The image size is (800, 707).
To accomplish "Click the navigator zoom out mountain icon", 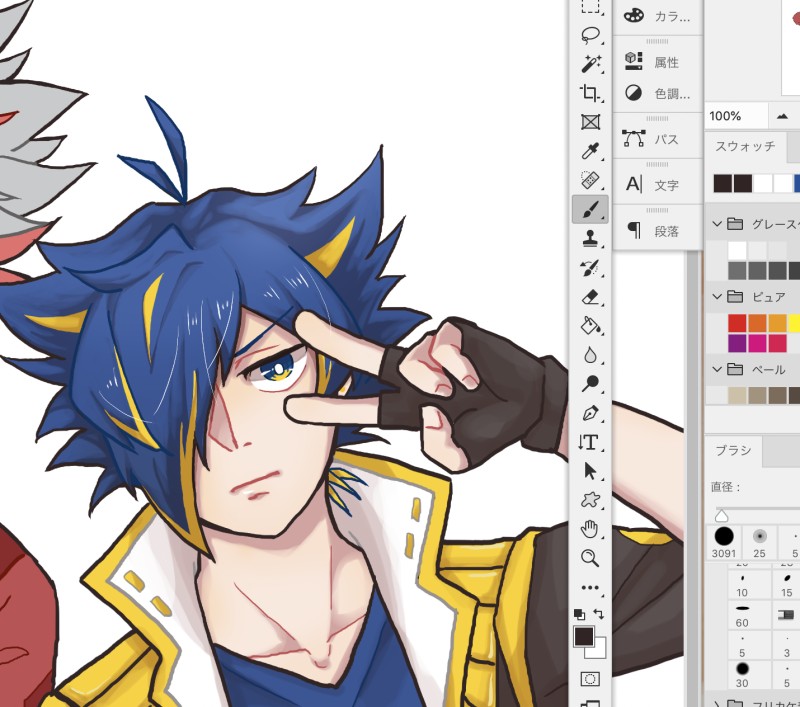I will tap(782, 116).
